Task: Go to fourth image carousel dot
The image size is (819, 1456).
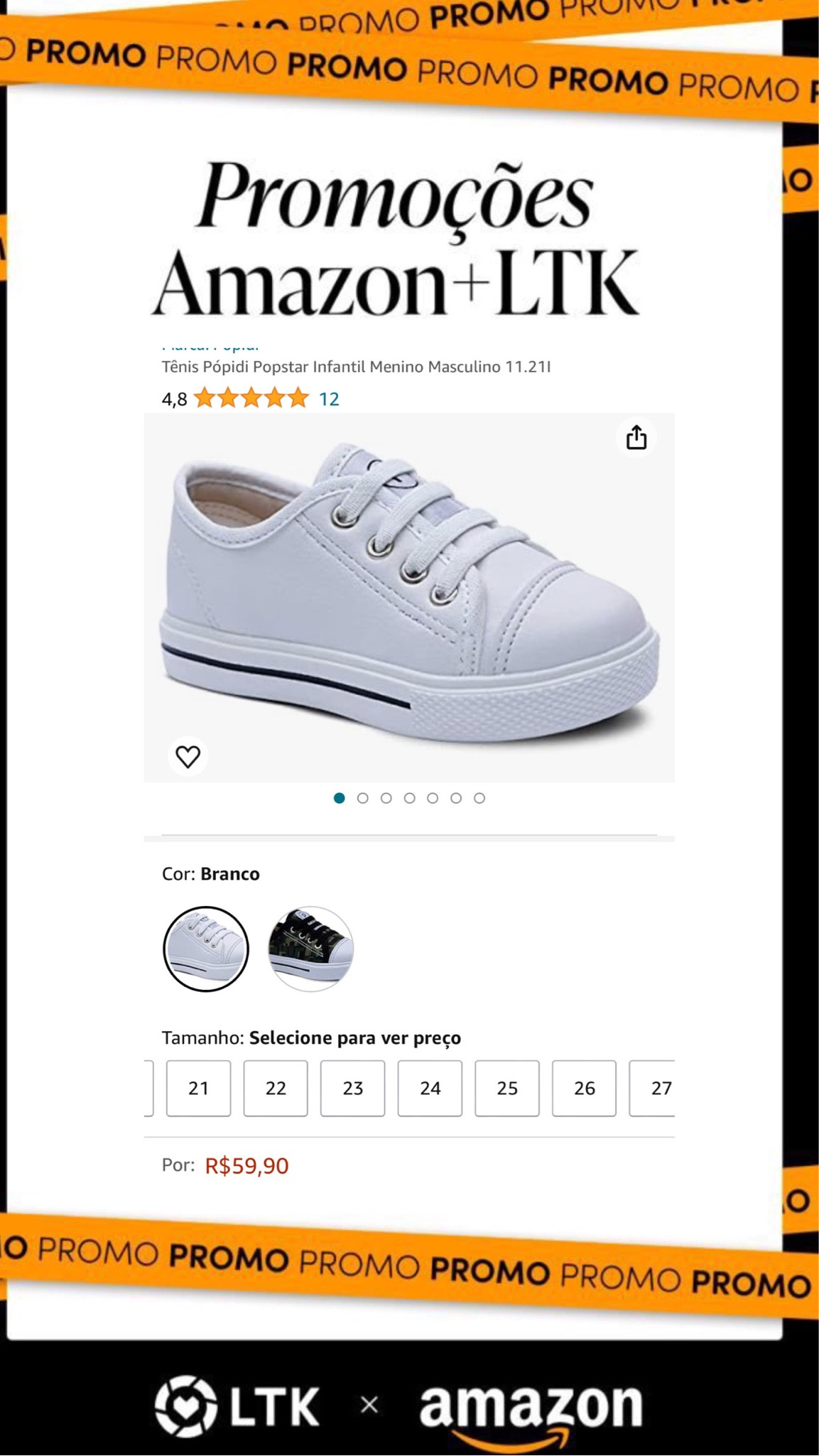Action: tap(410, 798)
